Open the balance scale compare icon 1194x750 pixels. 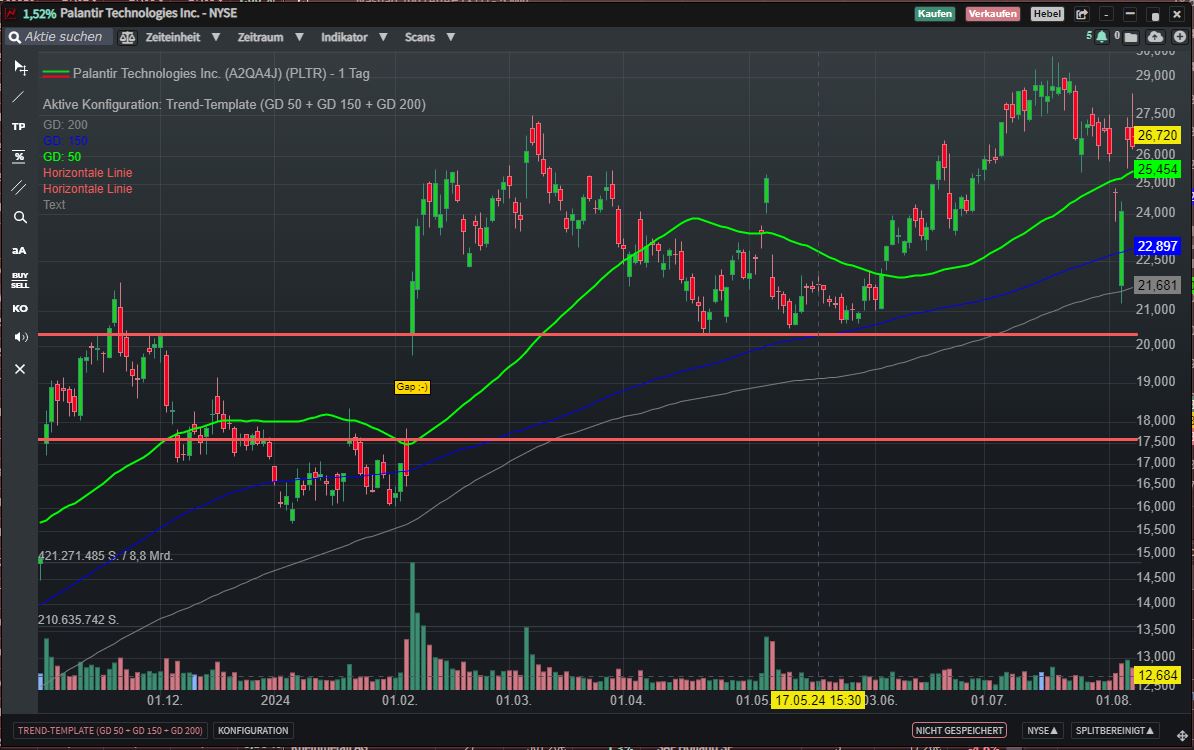[x=127, y=37]
